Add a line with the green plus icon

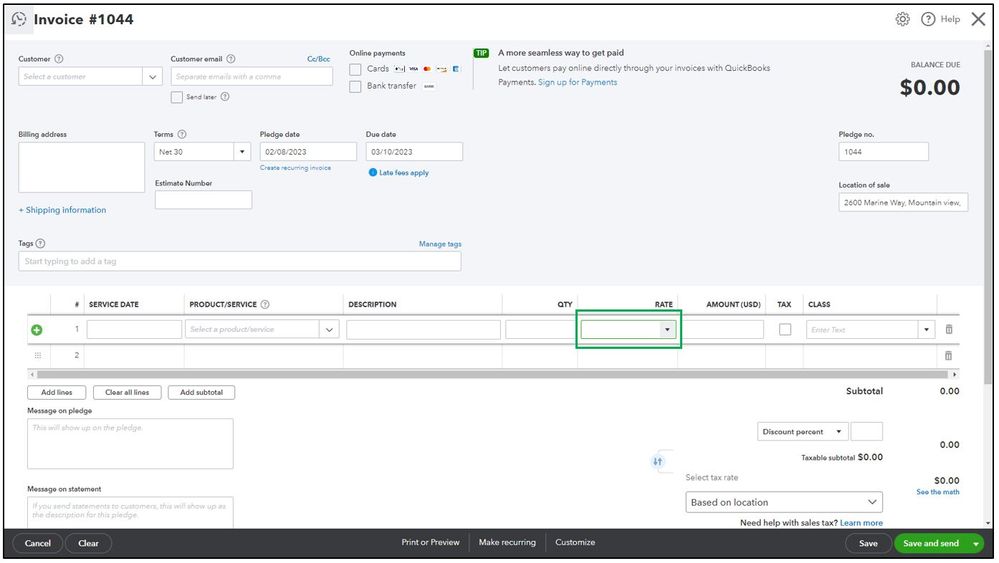coord(37,330)
